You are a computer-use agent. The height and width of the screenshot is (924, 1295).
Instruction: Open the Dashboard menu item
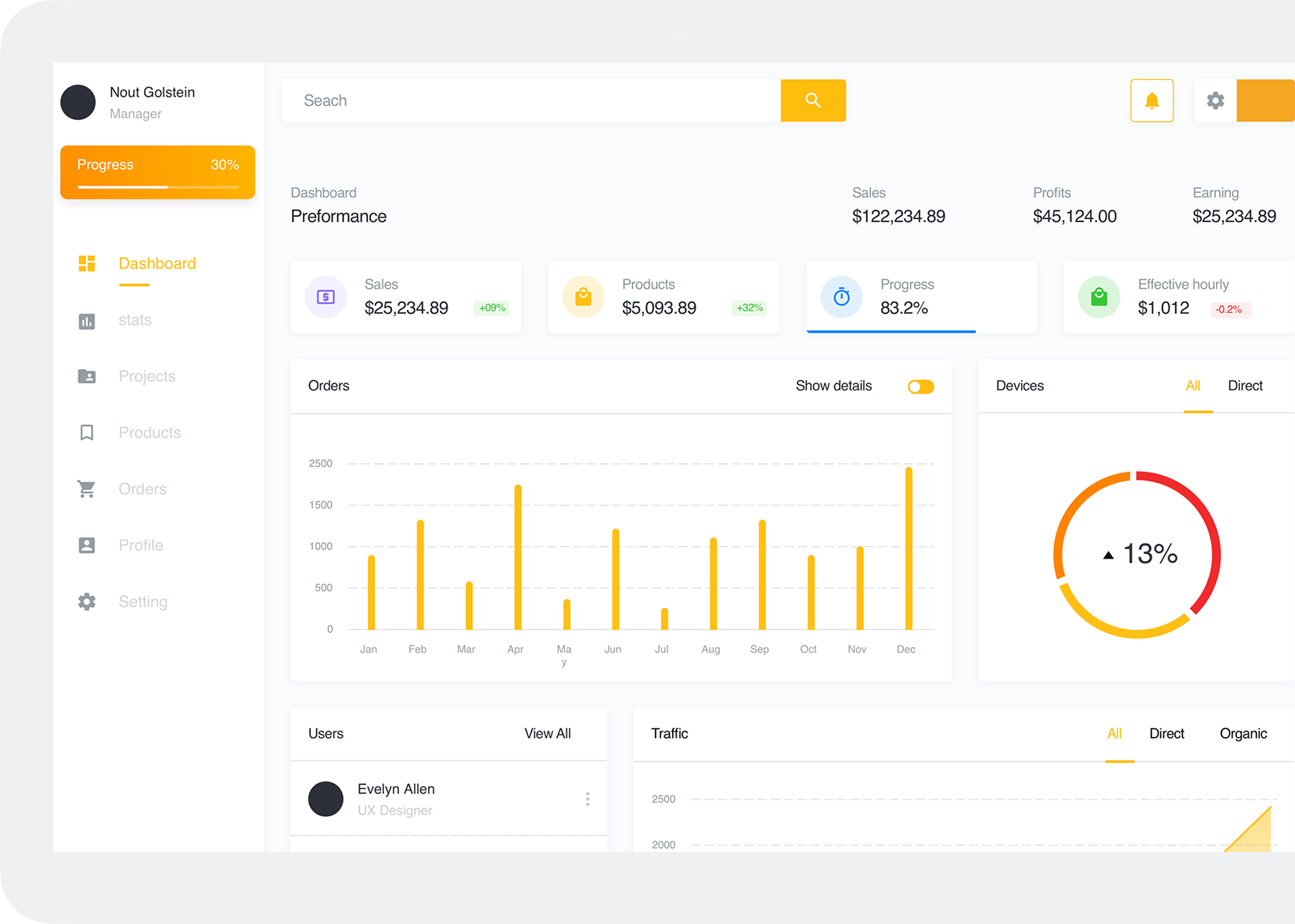156,264
